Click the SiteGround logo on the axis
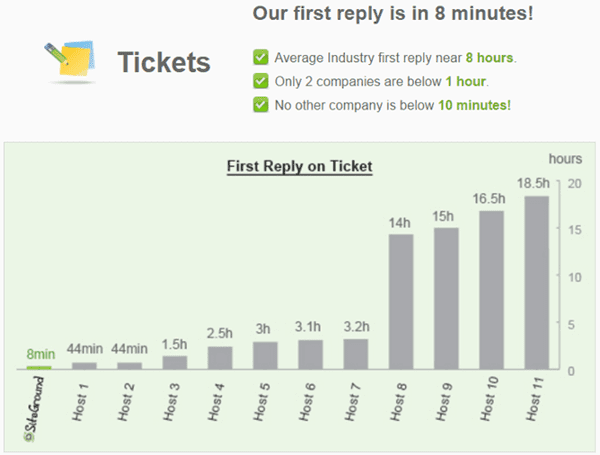Screen dimensions: 600x455 34,409
